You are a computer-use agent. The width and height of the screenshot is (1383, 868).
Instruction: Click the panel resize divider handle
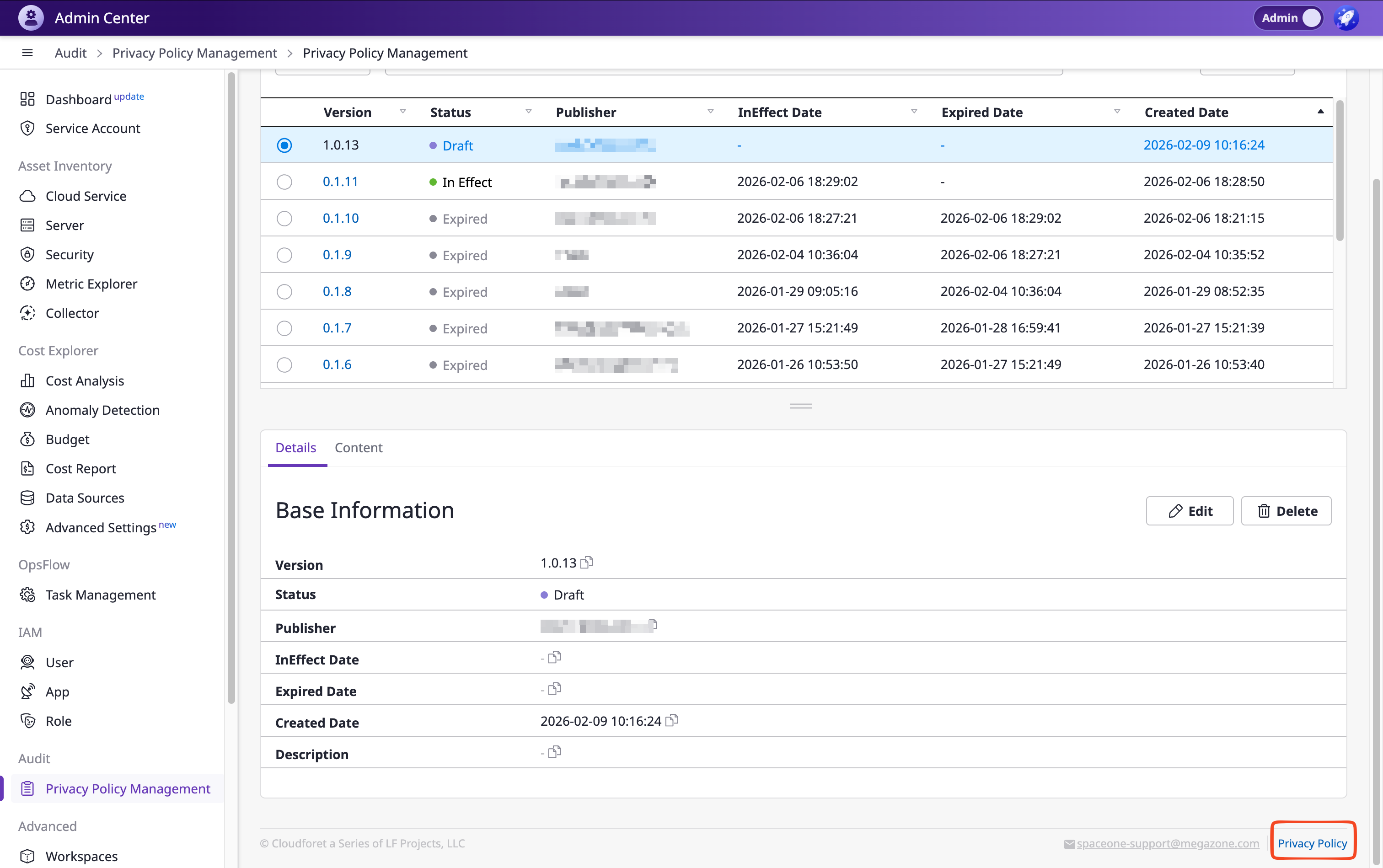tap(800, 406)
